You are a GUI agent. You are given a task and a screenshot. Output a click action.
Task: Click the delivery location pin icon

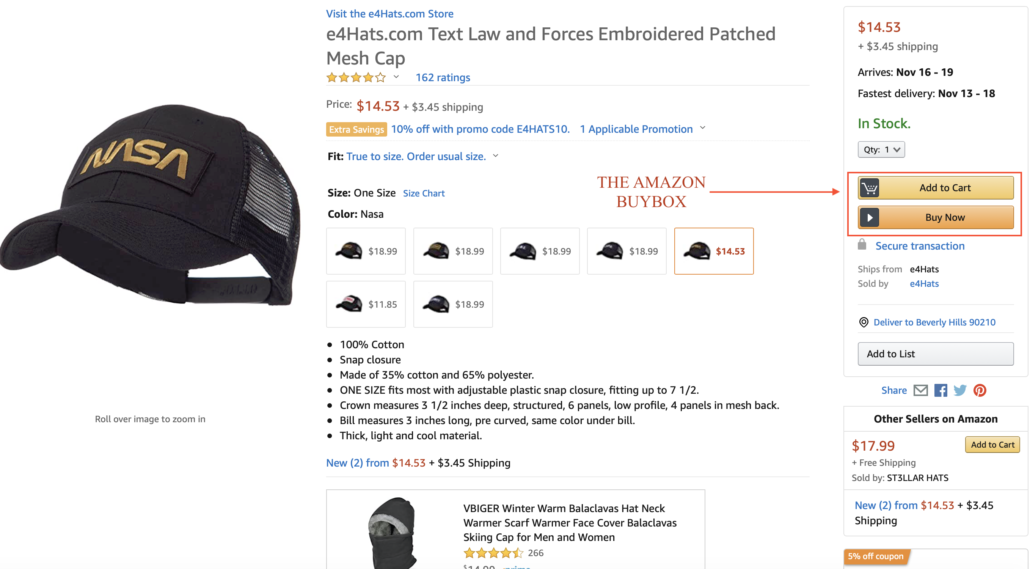(x=864, y=322)
